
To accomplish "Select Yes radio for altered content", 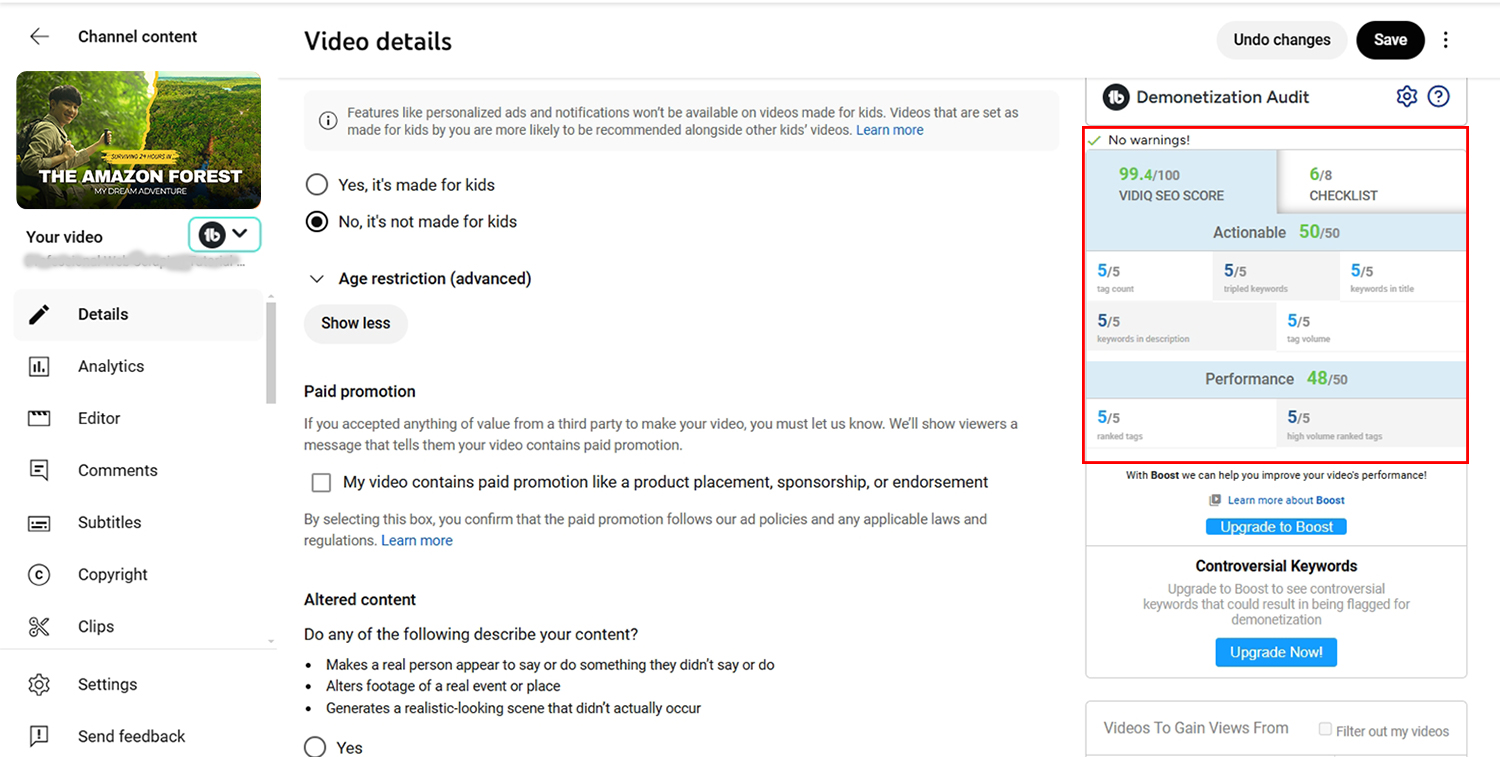I will pos(316,747).
